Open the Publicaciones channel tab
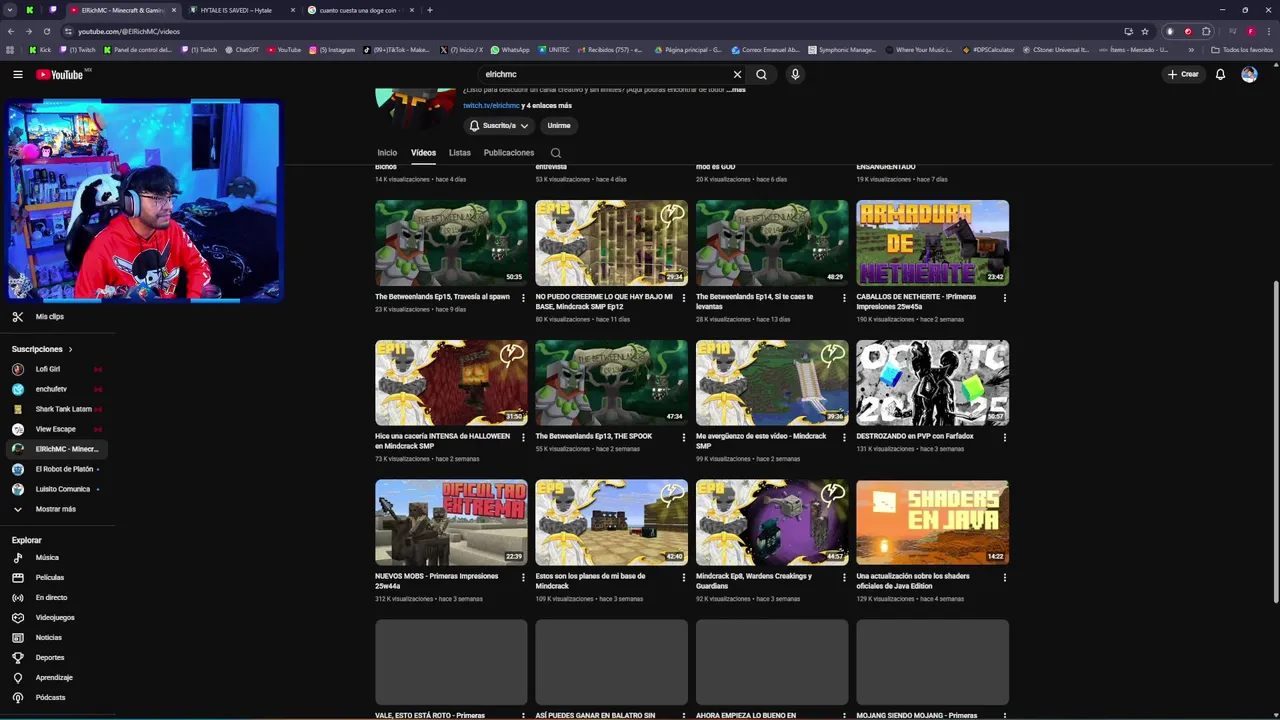 click(509, 153)
